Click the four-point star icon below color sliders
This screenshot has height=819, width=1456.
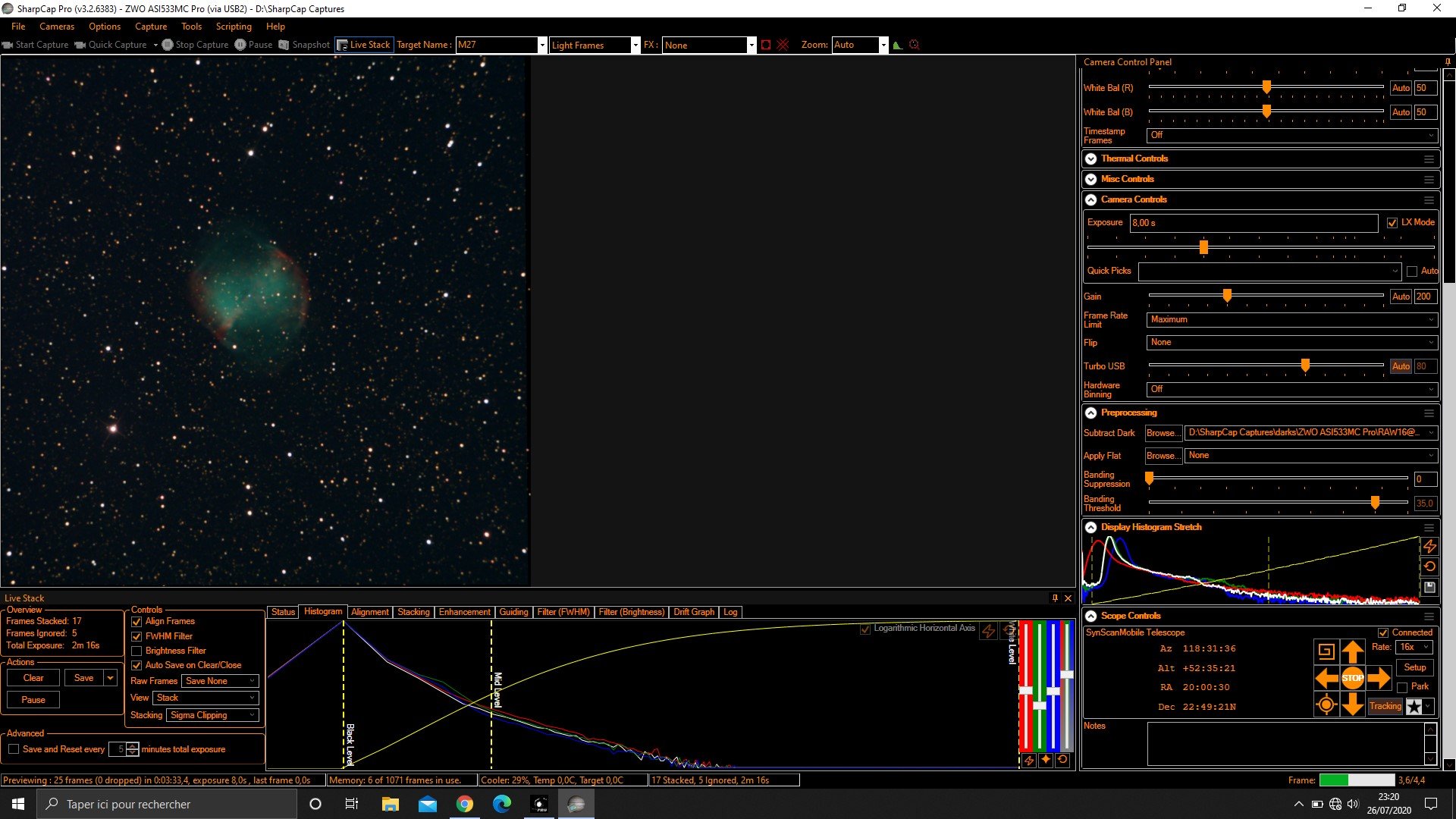[1046, 760]
